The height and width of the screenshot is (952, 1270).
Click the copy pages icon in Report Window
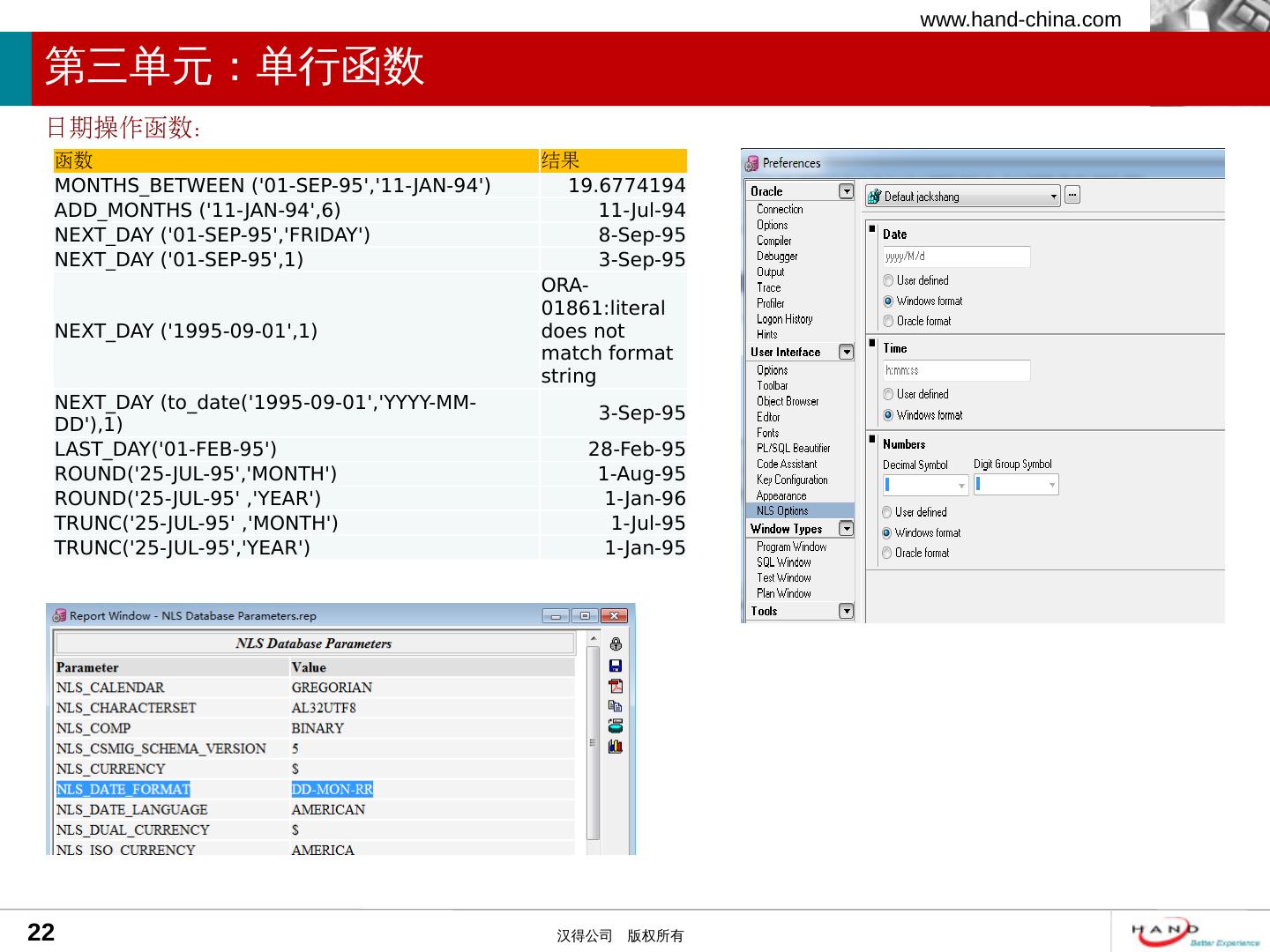tap(616, 706)
